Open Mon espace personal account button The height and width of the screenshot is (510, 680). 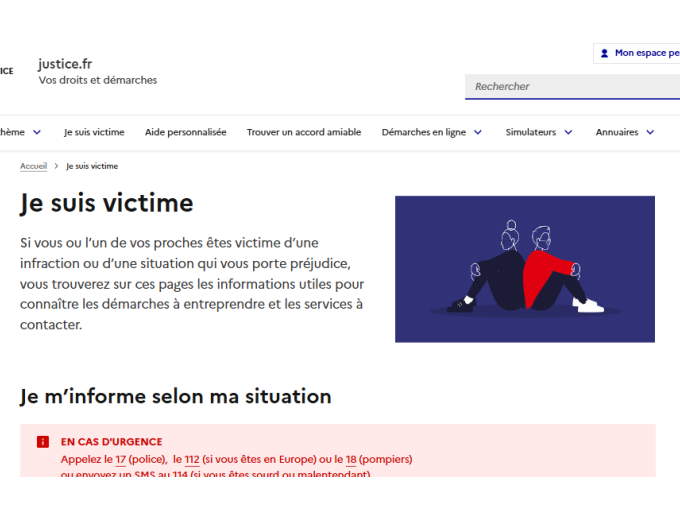[x=637, y=53]
